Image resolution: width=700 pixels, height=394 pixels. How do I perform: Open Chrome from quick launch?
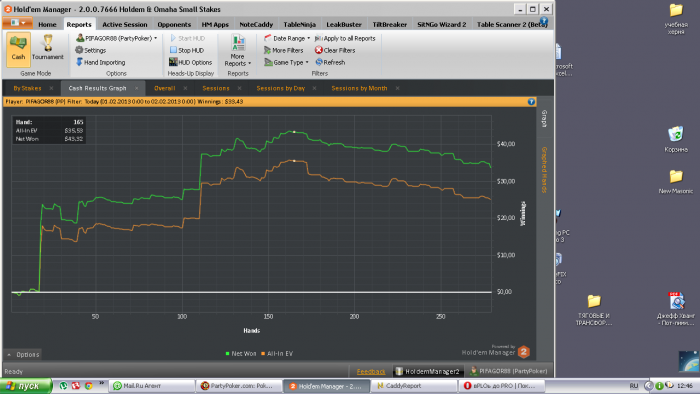[x=88, y=386]
